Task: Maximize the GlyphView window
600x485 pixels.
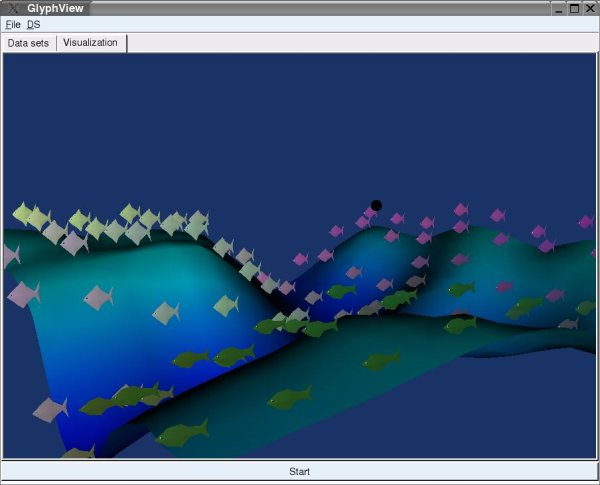Action: pyautogui.click(x=574, y=8)
